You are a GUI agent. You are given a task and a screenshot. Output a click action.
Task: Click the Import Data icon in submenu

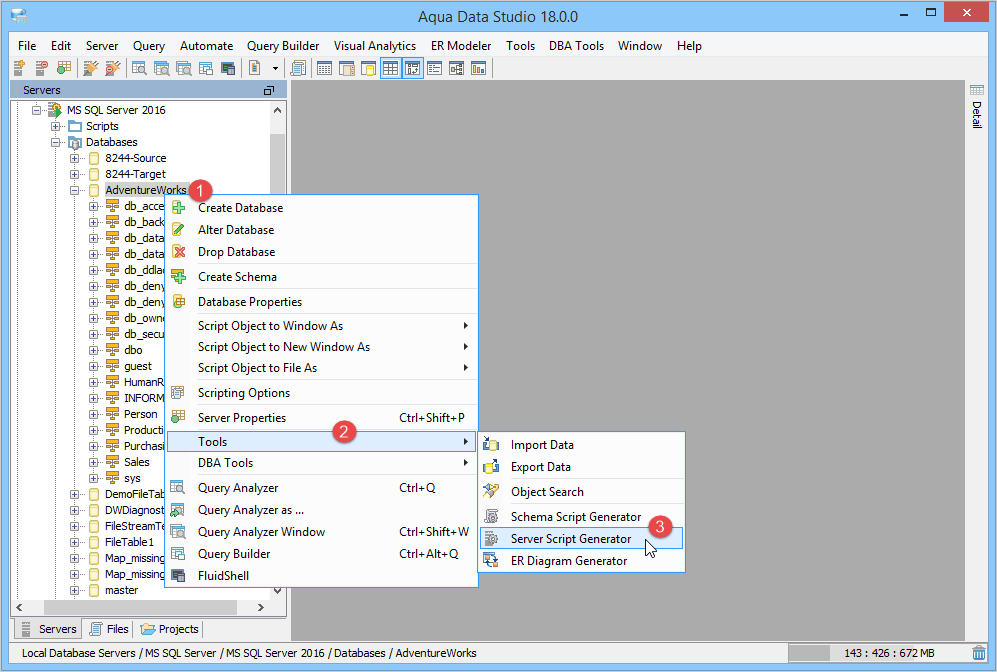(491, 444)
